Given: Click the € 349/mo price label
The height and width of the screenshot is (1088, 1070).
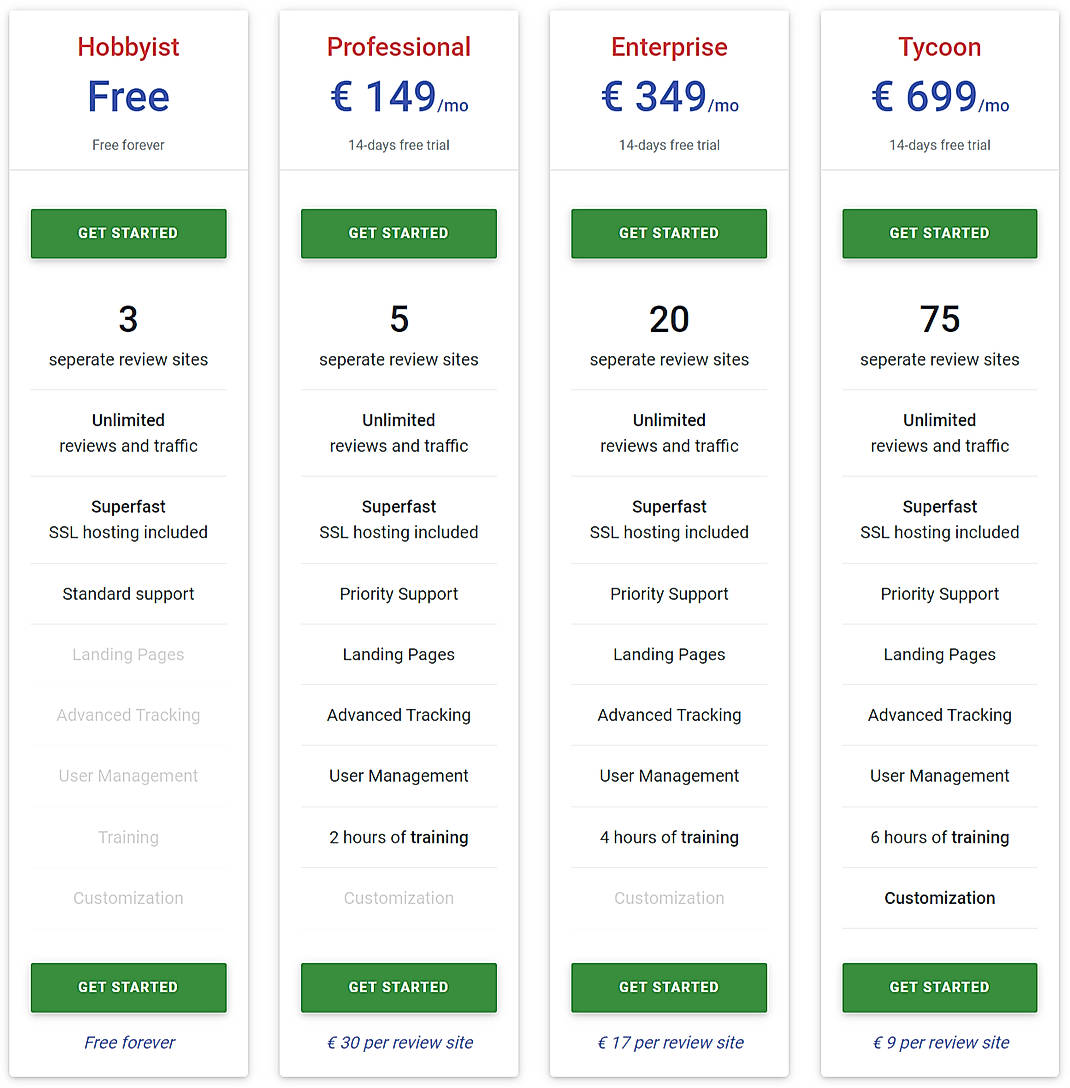Looking at the screenshot, I should (x=668, y=96).
